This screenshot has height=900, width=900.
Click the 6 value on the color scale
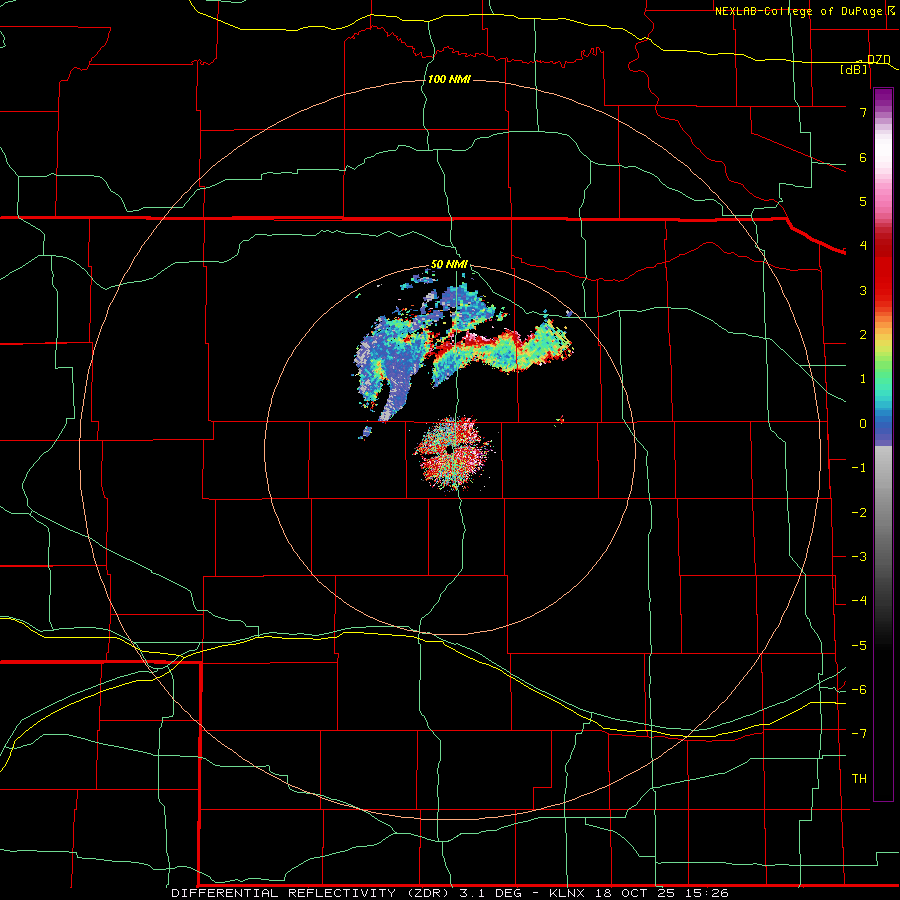[x=863, y=157]
